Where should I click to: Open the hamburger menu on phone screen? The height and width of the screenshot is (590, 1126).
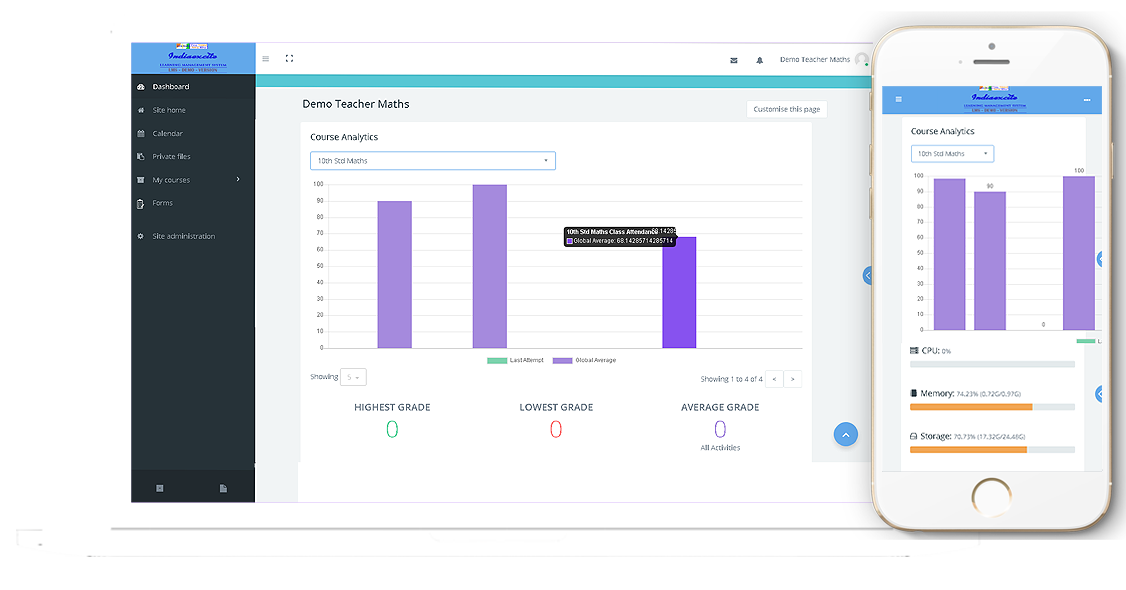(898, 99)
